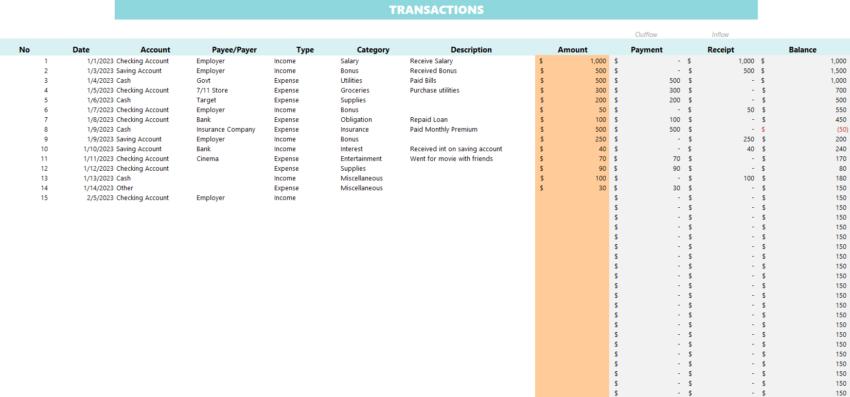Click the Bank payee cell in row 7

(203, 120)
